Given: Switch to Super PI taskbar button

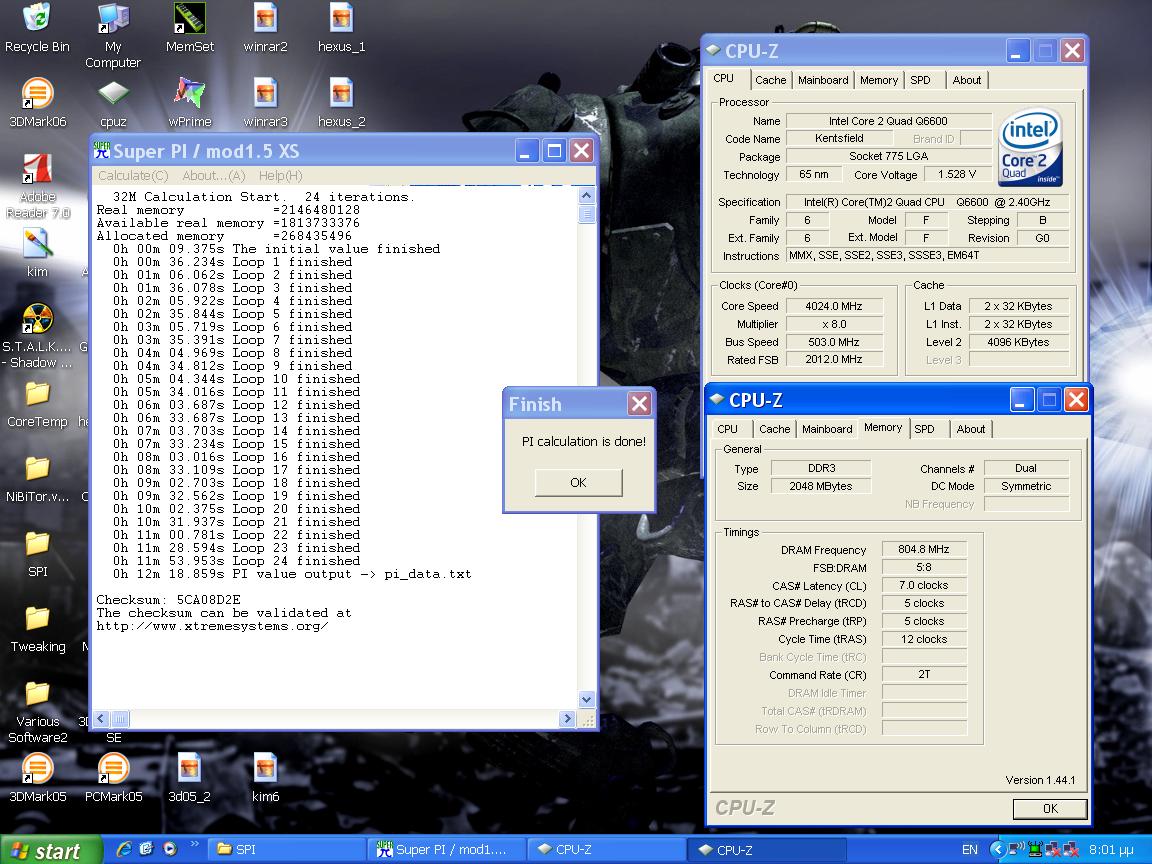Looking at the screenshot, I should [x=445, y=849].
